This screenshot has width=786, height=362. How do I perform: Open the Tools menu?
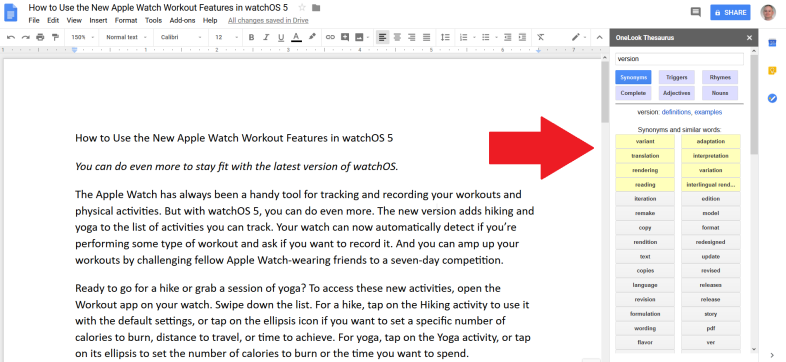pos(153,21)
